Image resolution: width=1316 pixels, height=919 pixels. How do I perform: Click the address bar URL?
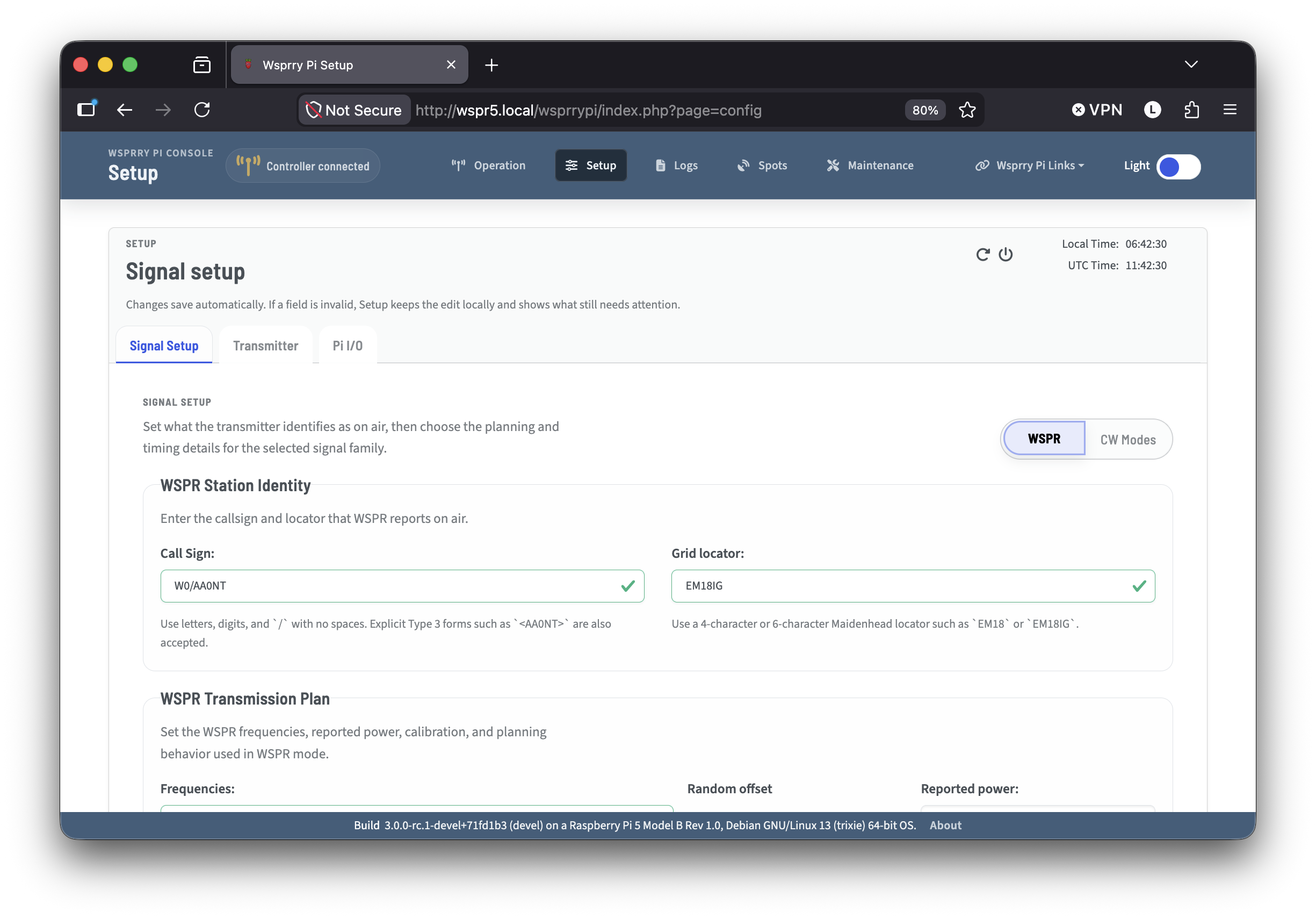coord(588,110)
